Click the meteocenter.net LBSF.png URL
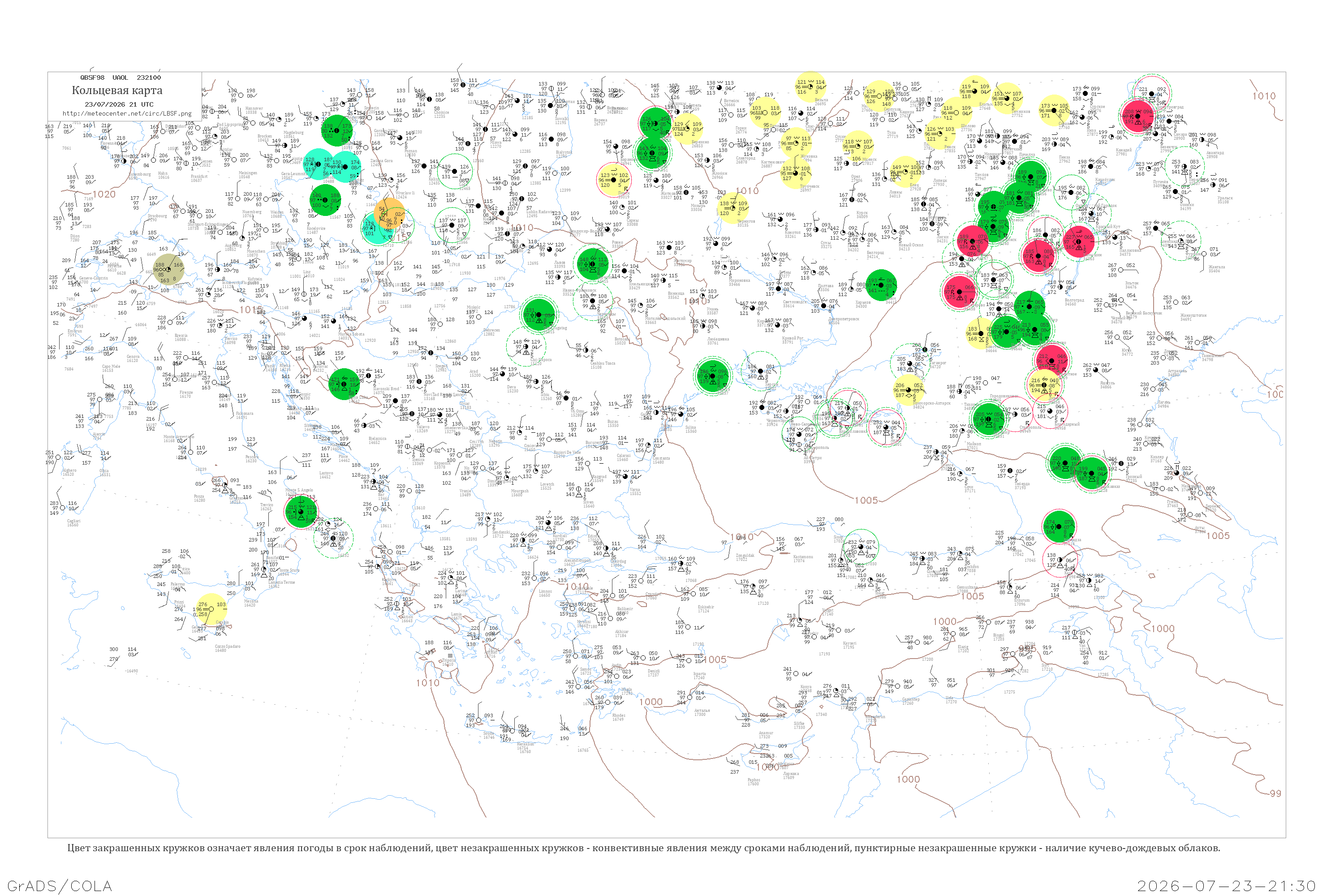This screenshot has height=896, width=1344. click(x=127, y=114)
